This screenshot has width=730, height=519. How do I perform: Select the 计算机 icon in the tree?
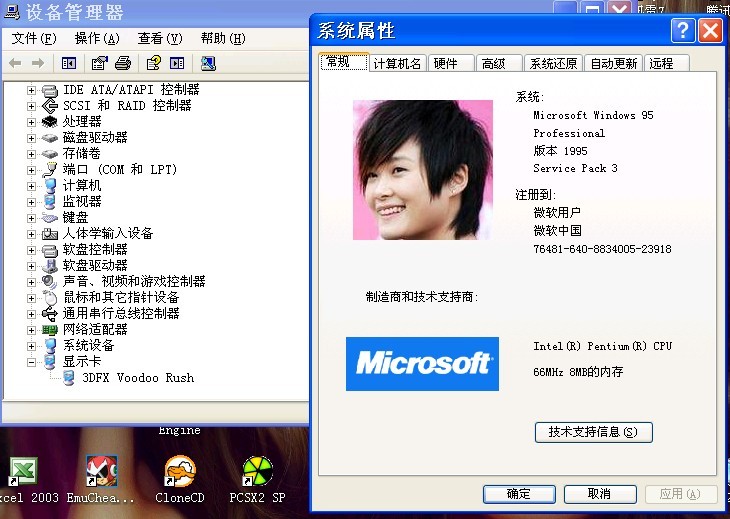click(x=49, y=186)
